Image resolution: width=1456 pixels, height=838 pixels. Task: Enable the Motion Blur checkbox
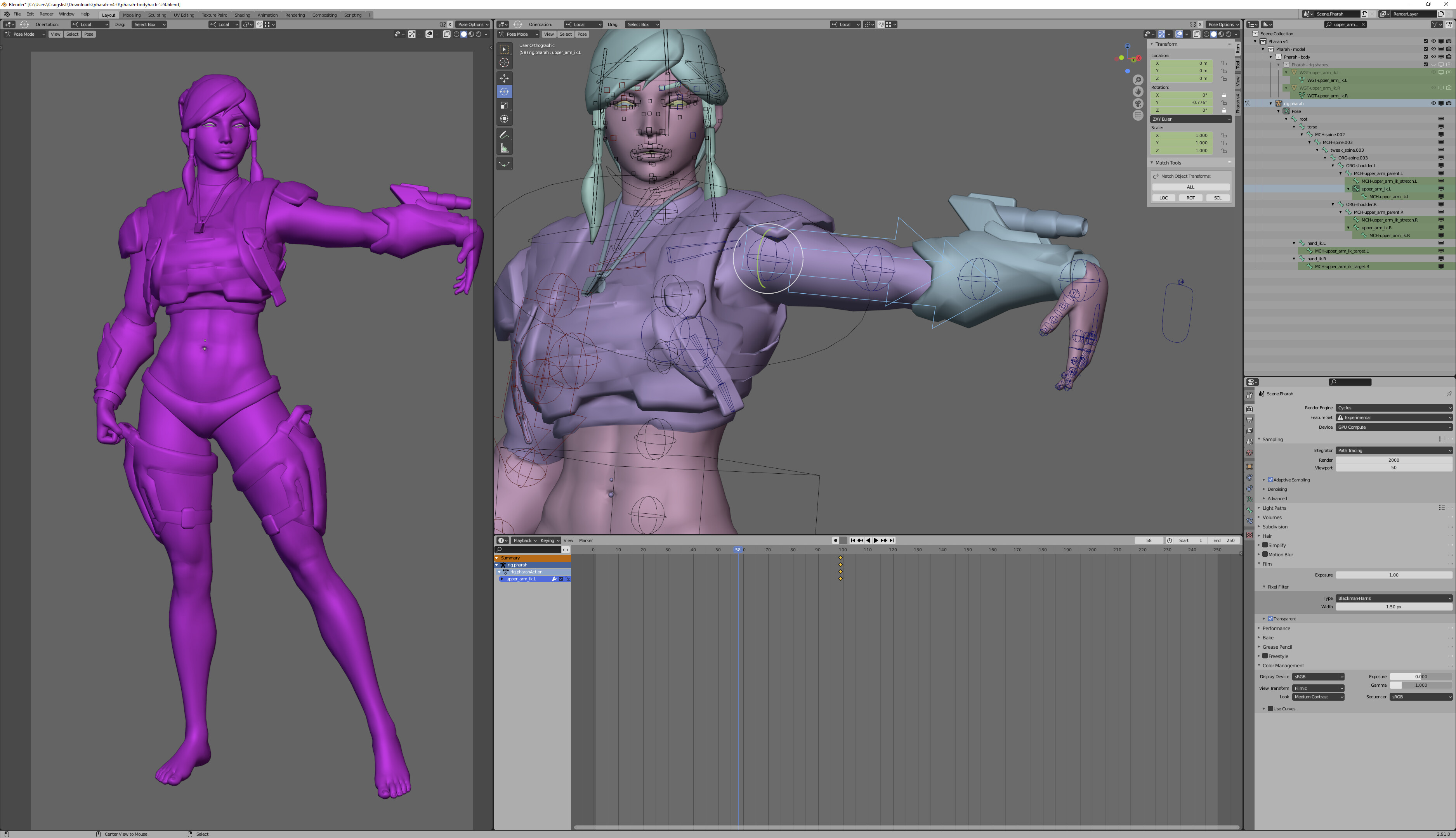click(x=1265, y=554)
